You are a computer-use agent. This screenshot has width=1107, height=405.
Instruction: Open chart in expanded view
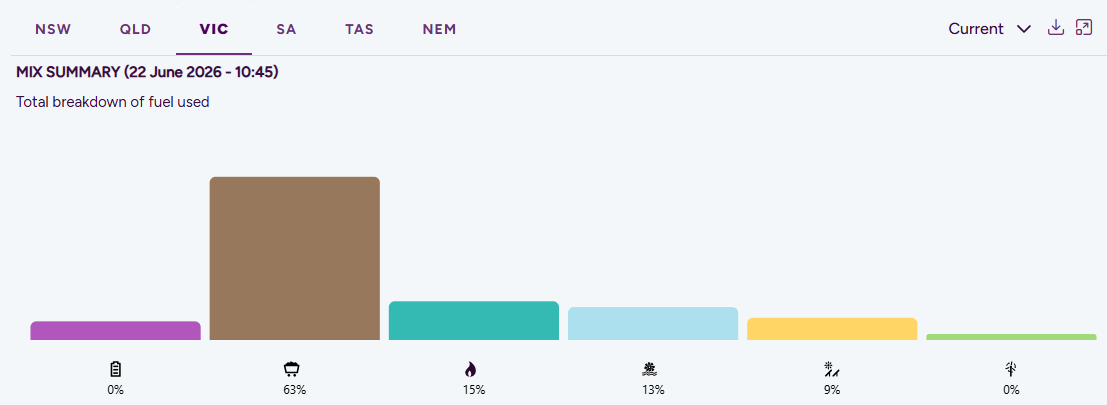click(1084, 28)
